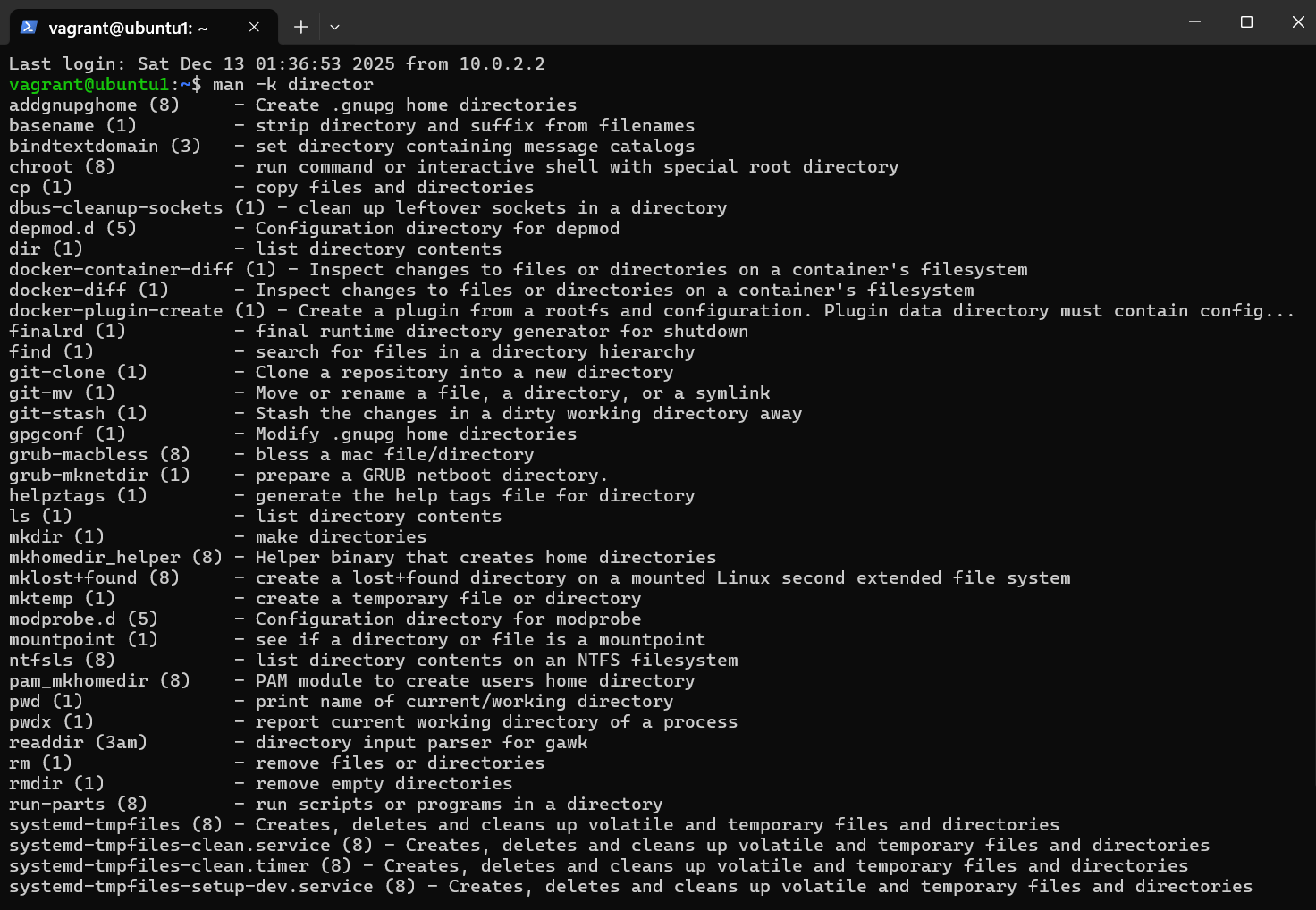The image size is (1316, 910).
Task: Click the green vagrant@ubuntu1 prompt text
Action: [89, 84]
